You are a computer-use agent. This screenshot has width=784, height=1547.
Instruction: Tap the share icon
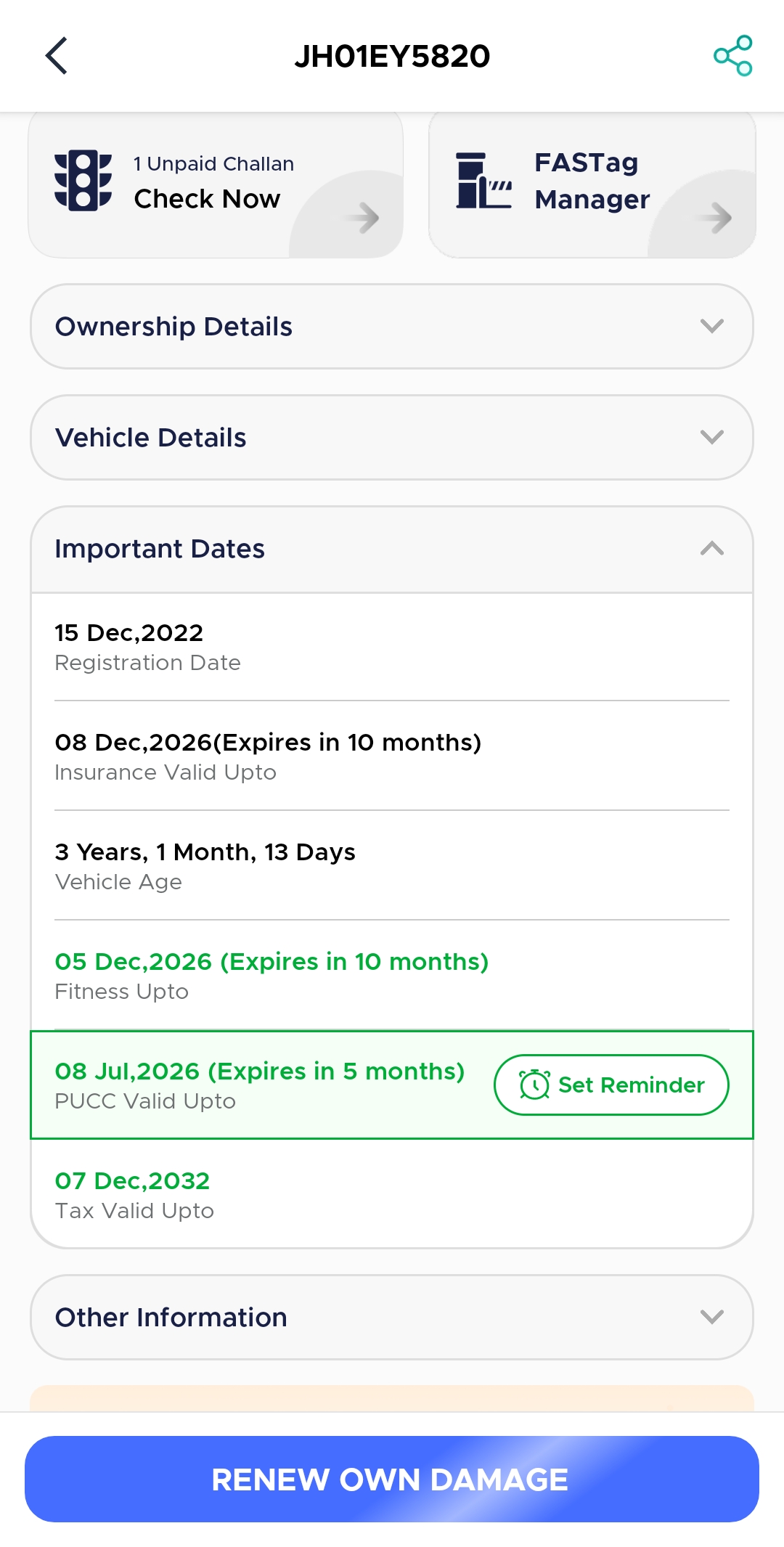pyautogui.click(x=732, y=56)
